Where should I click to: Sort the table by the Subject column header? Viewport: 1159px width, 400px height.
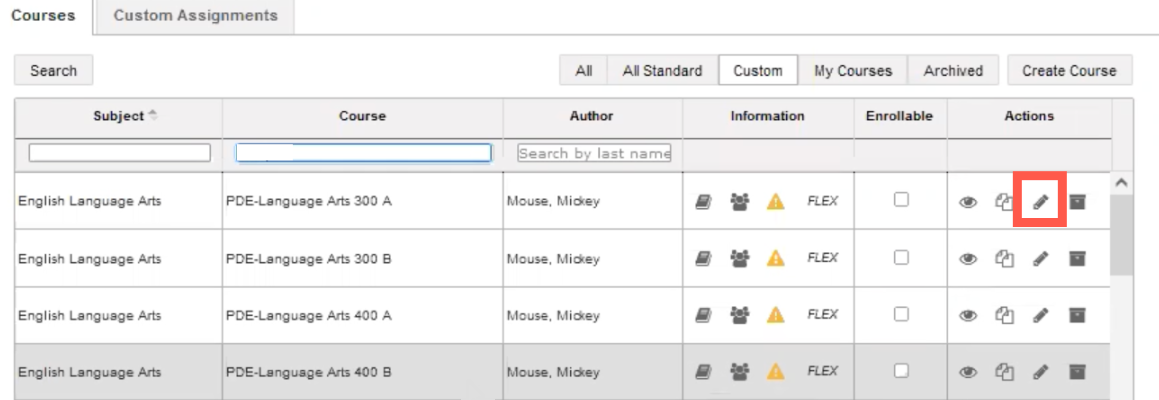[119, 116]
